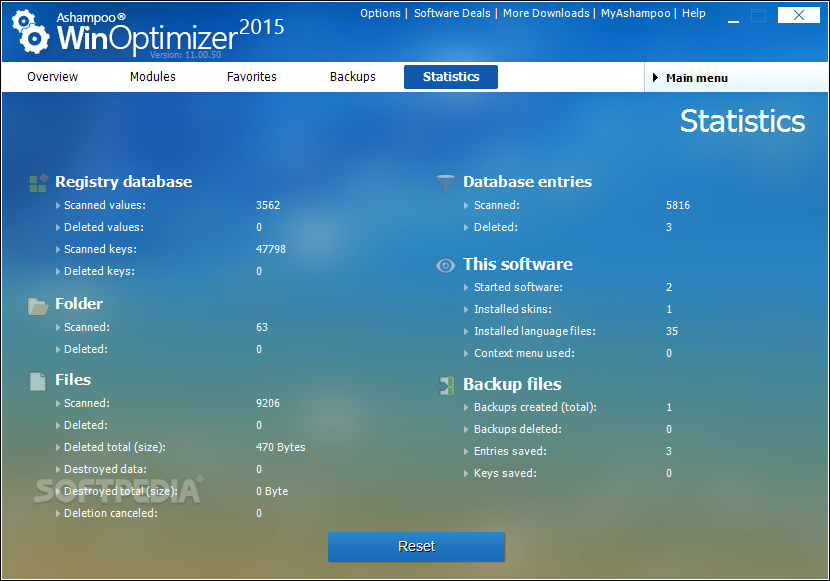The image size is (830, 581).
Task: Click the Destroyed data label
Action: [x=105, y=469]
